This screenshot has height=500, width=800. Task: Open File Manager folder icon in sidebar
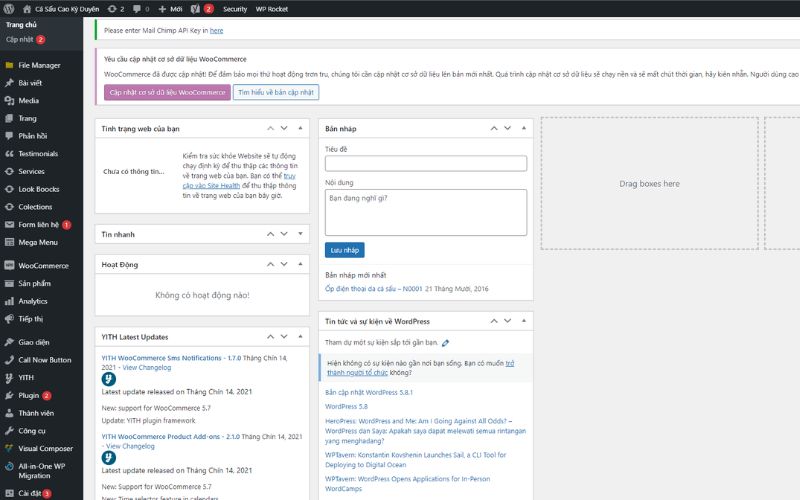coord(9,65)
